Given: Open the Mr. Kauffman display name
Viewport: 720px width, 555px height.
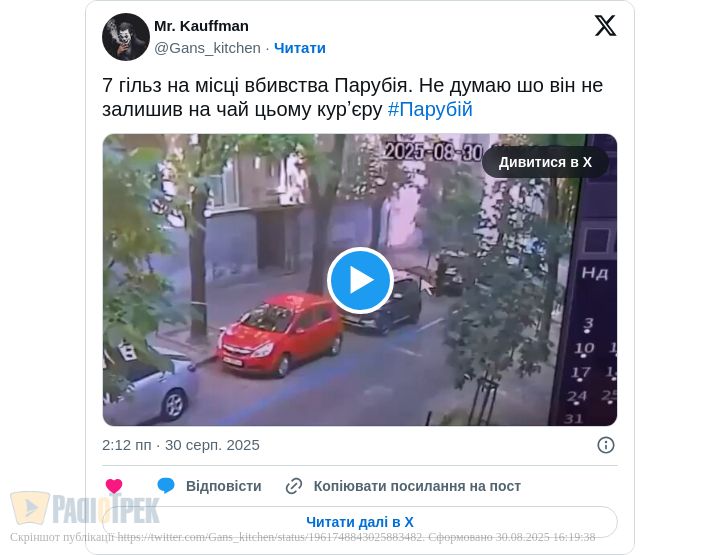Looking at the screenshot, I should click(201, 26).
